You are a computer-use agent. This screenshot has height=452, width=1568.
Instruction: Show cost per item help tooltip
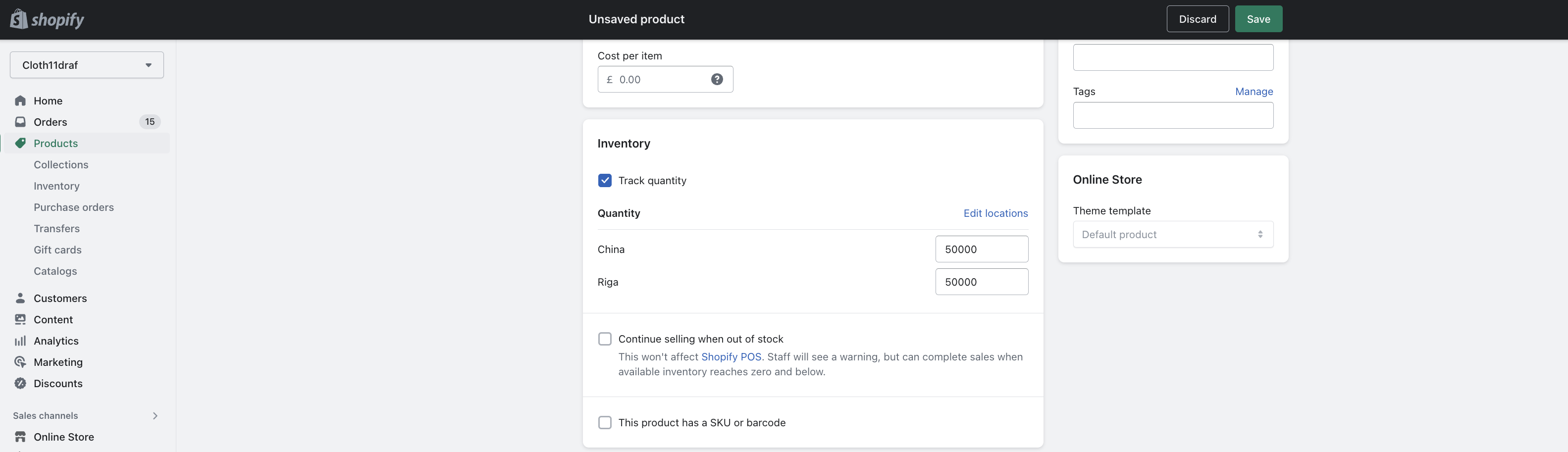tap(717, 79)
